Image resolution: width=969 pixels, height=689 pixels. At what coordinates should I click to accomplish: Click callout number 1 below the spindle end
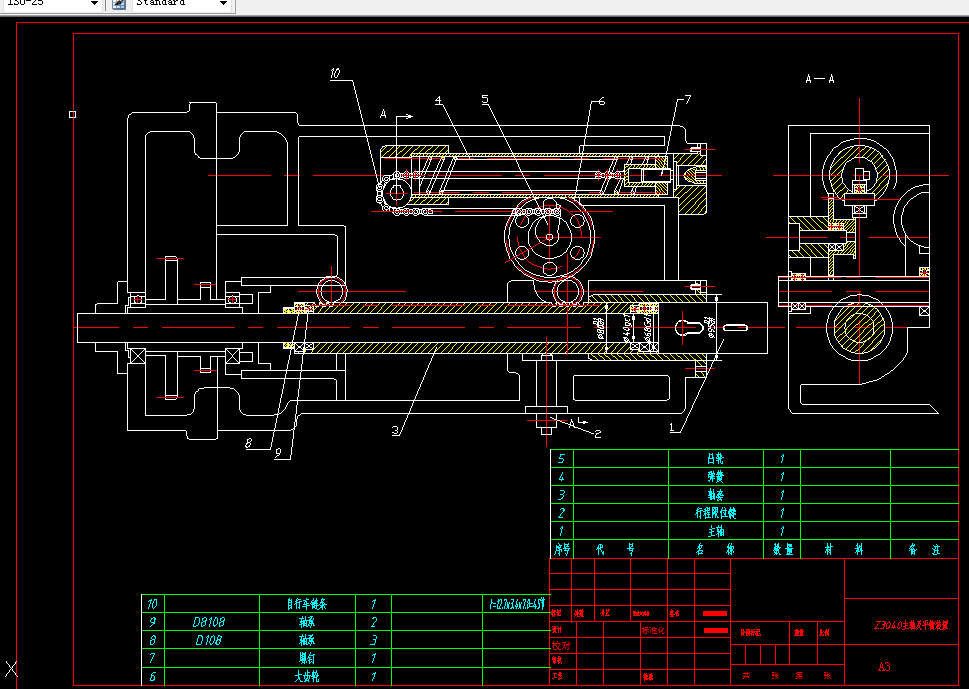673,427
